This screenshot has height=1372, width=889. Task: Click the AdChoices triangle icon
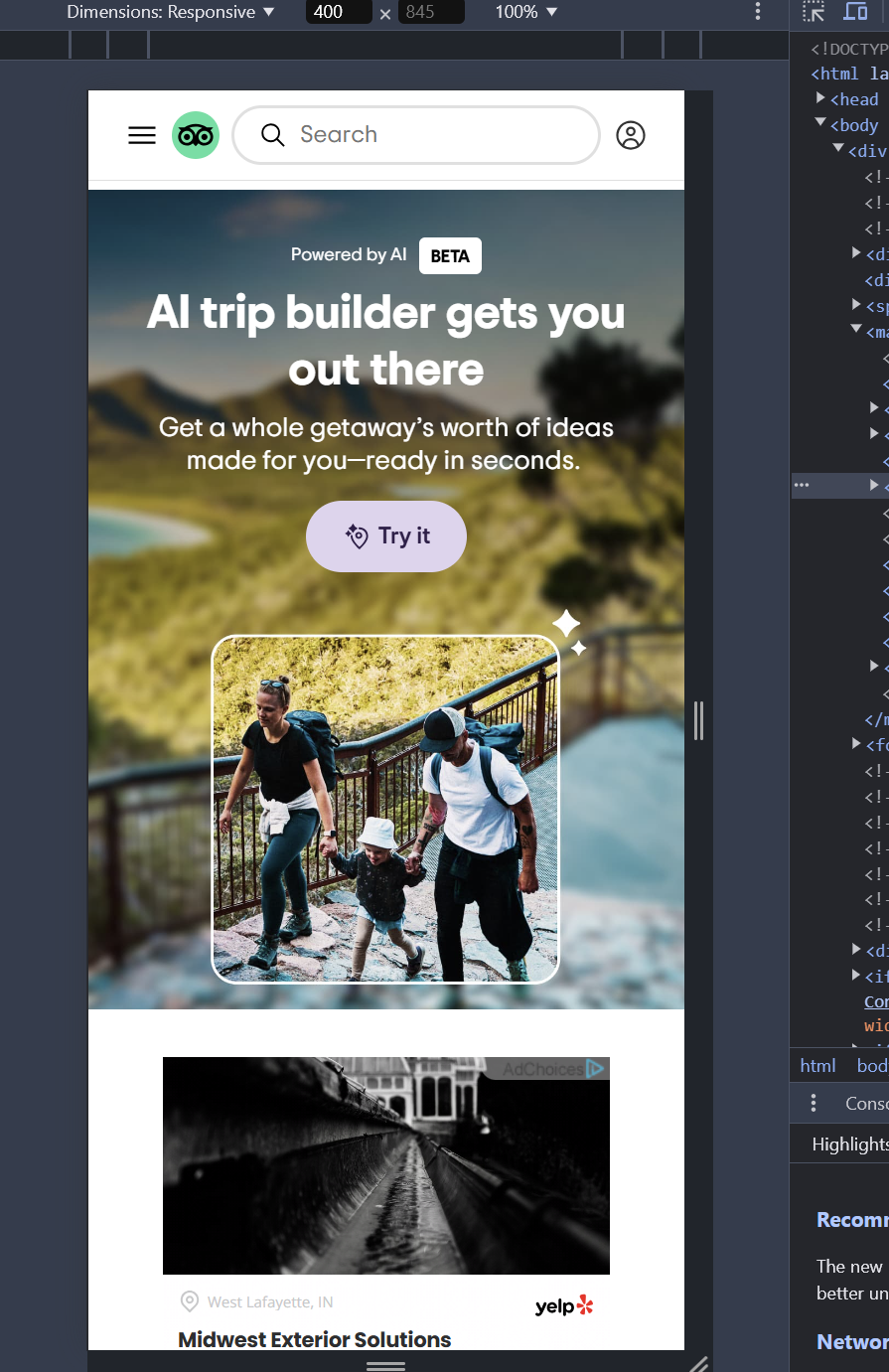(x=595, y=1069)
